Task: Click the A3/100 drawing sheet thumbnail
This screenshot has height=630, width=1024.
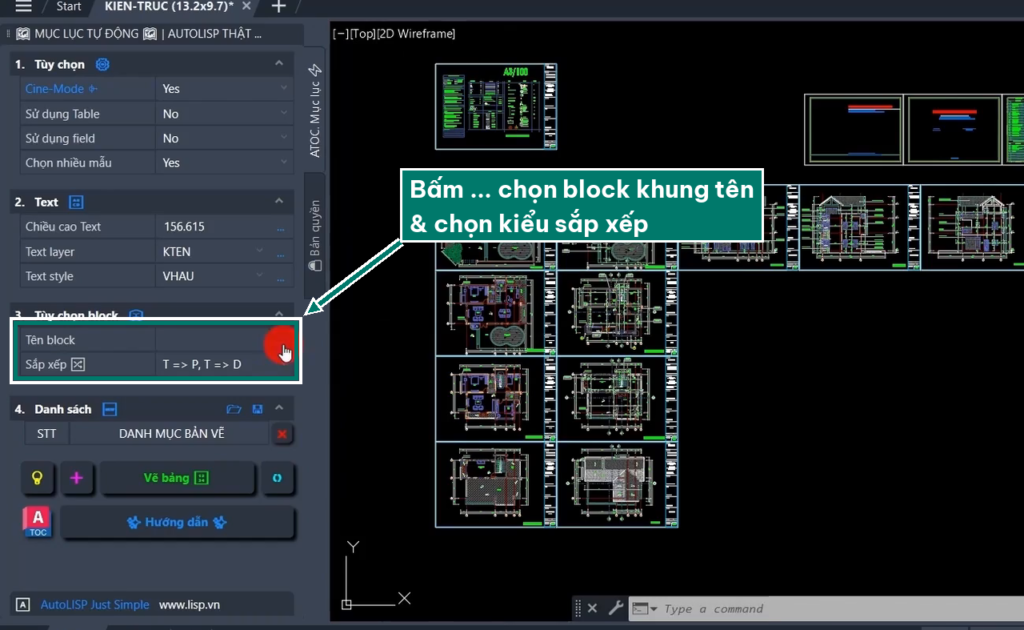Action: point(496,106)
